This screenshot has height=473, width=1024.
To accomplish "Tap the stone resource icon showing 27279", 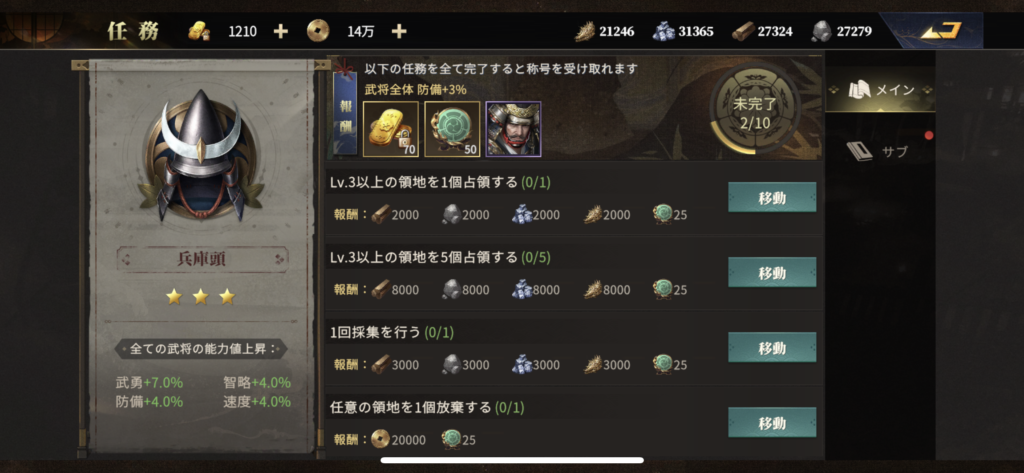I will click(822, 31).
